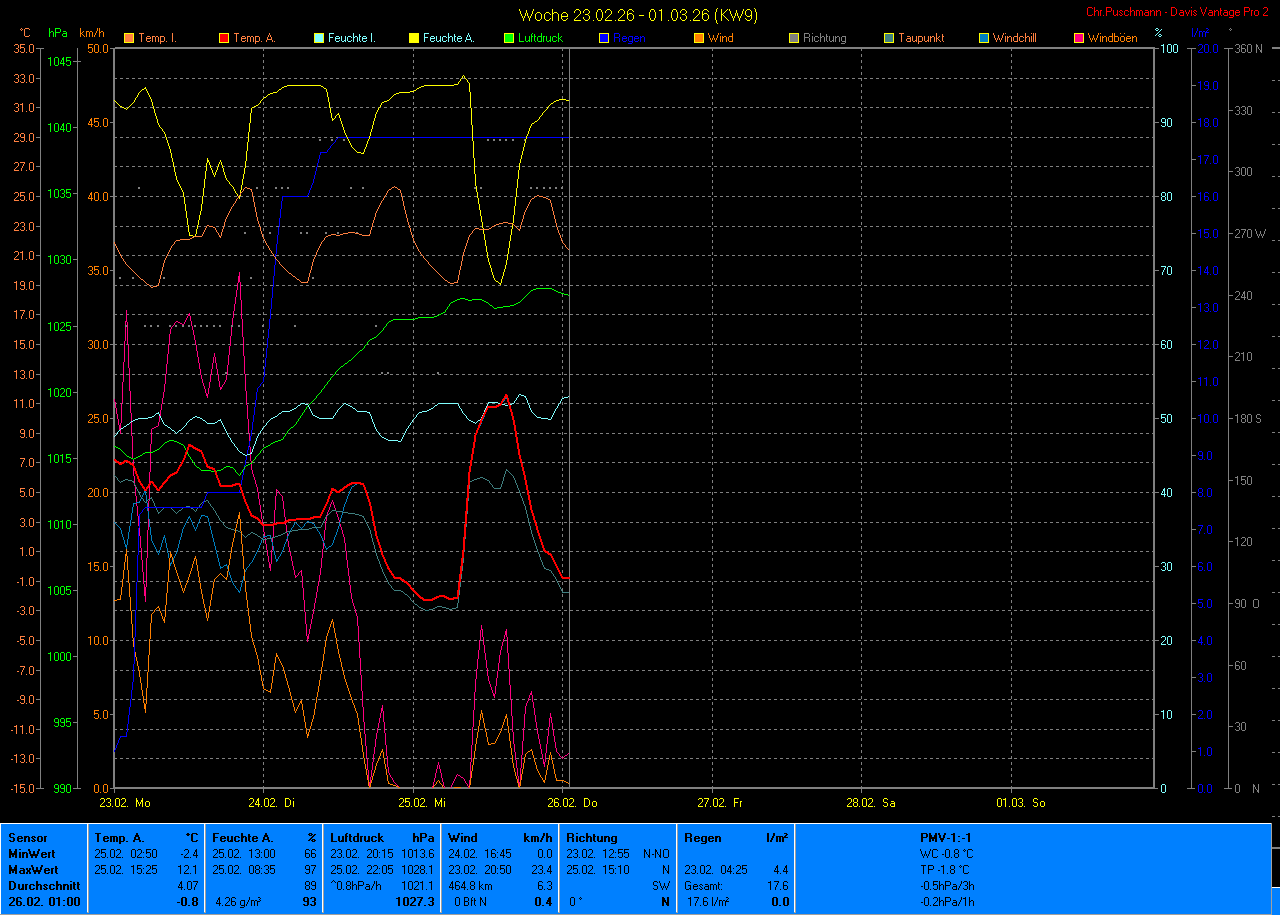
Task: Click the 01.03. So date on the time axis
Action: [x=1021, y=802]
